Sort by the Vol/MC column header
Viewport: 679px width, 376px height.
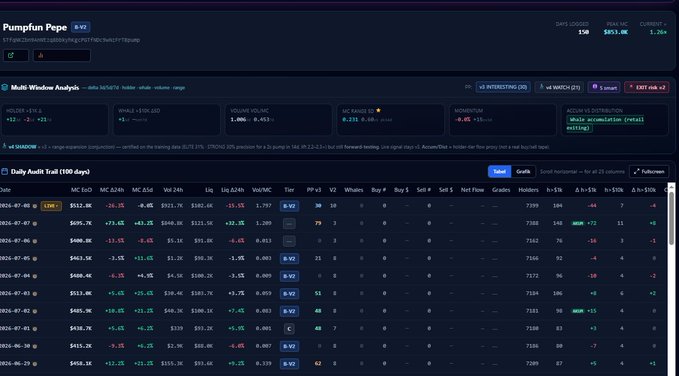pyautogui.click(x=262, y=190)
